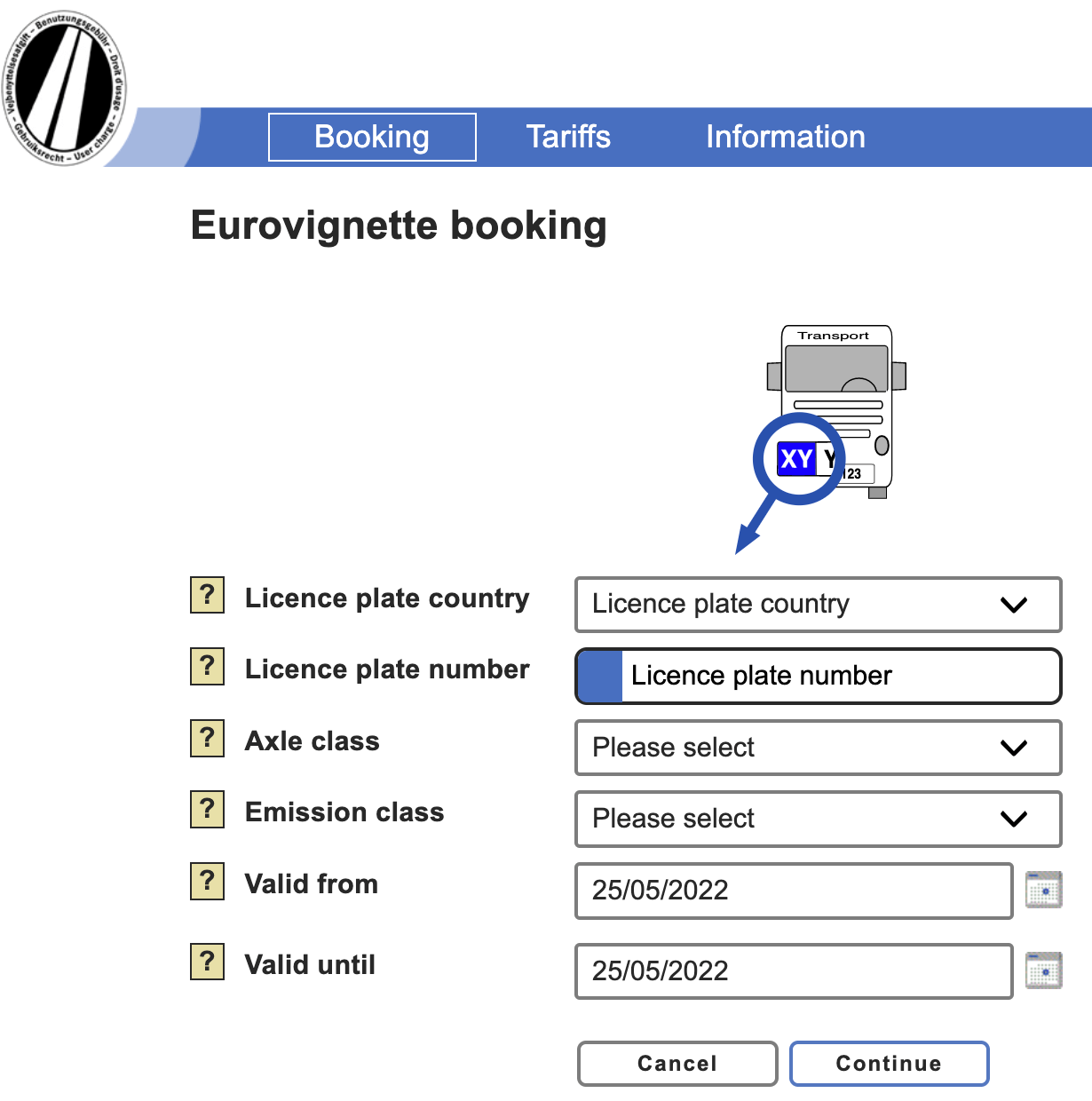The width and height of the screenshot is (1092, 1101).
Task: Open the calendar picker for Valid until
Action: [1044, 970]
